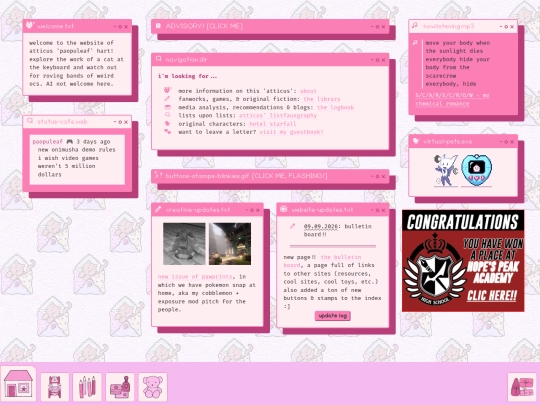Click the cat icon beside 'more information'

coord(168,91)
